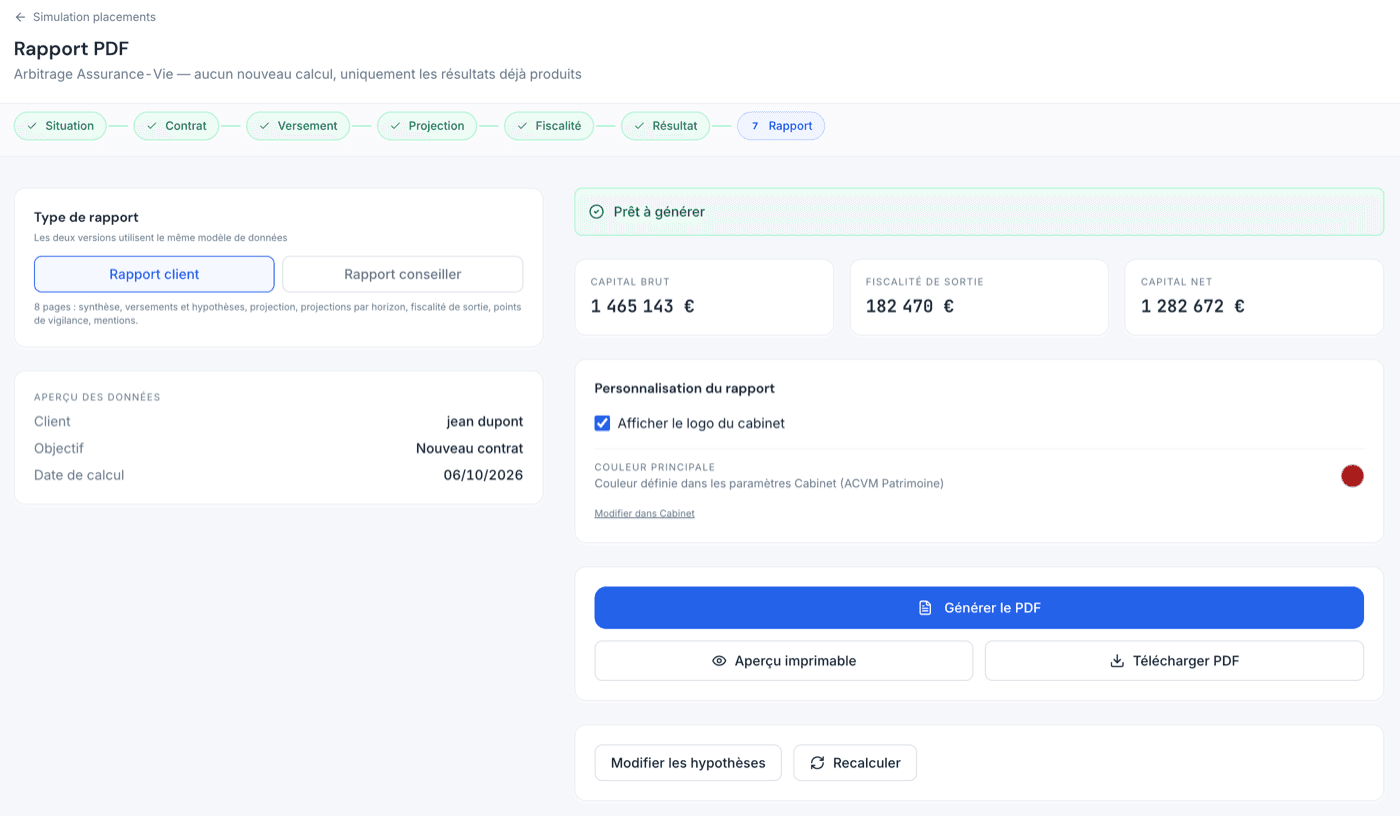Go to the Contrat step
The width and height of the screenshot is (1400, 816).
[x=176, y=126]
